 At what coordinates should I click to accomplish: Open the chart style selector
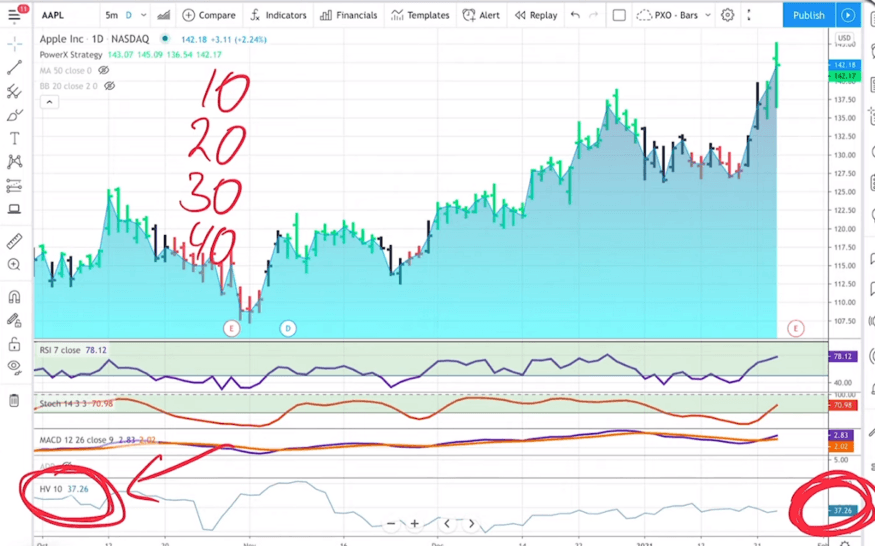164,15
